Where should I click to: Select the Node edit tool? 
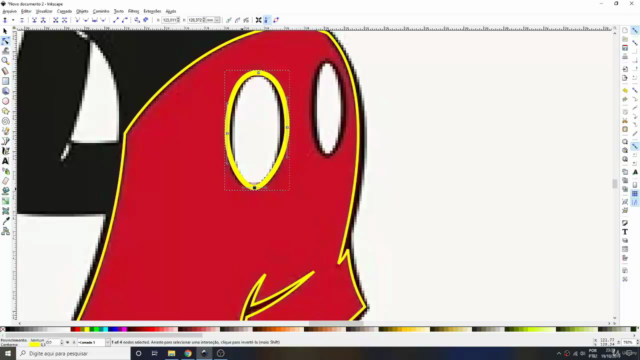(x=5, y=41)
